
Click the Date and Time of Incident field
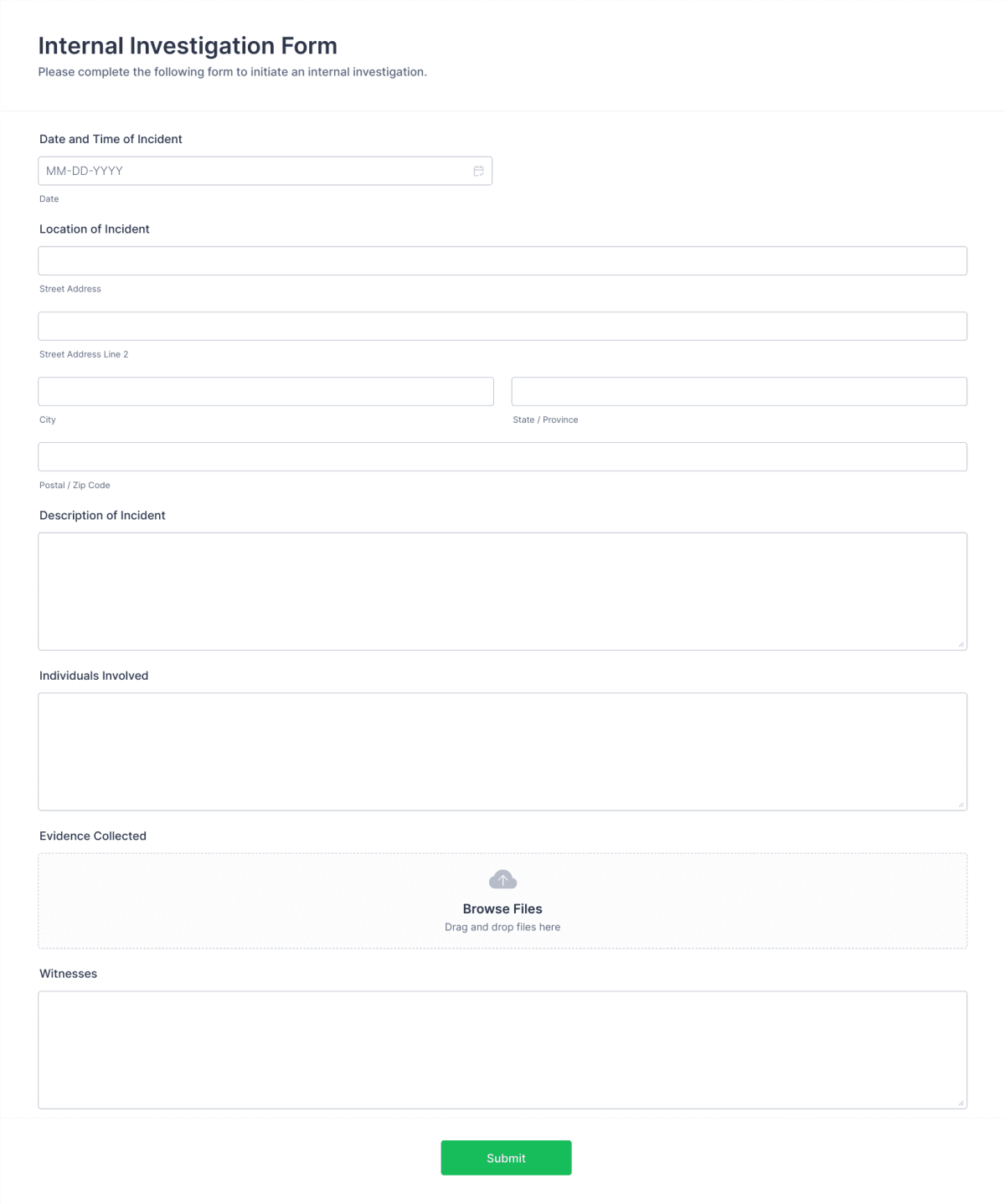(251, 170)
